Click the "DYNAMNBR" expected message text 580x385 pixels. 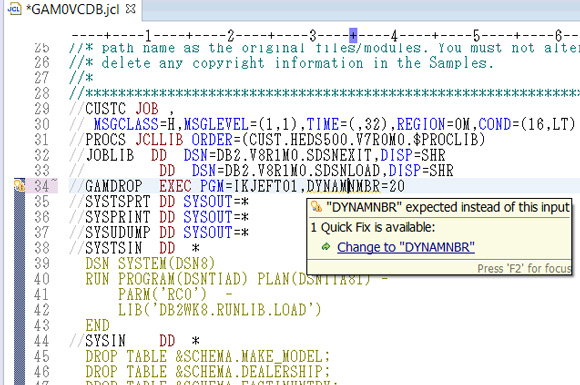click(x=448, y=207)
